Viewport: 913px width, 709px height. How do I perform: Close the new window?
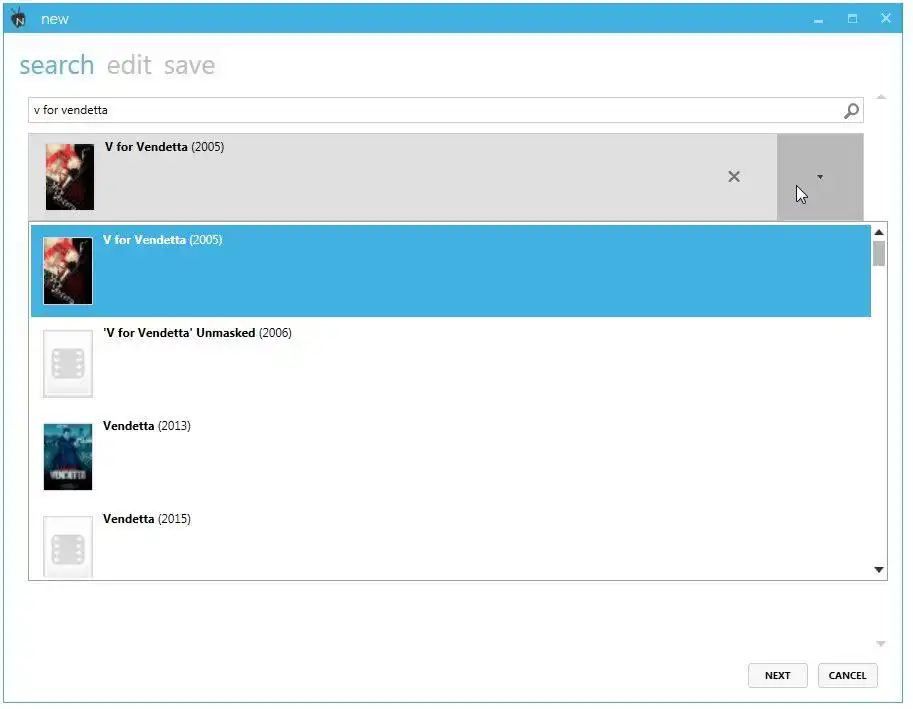[886, 19]
